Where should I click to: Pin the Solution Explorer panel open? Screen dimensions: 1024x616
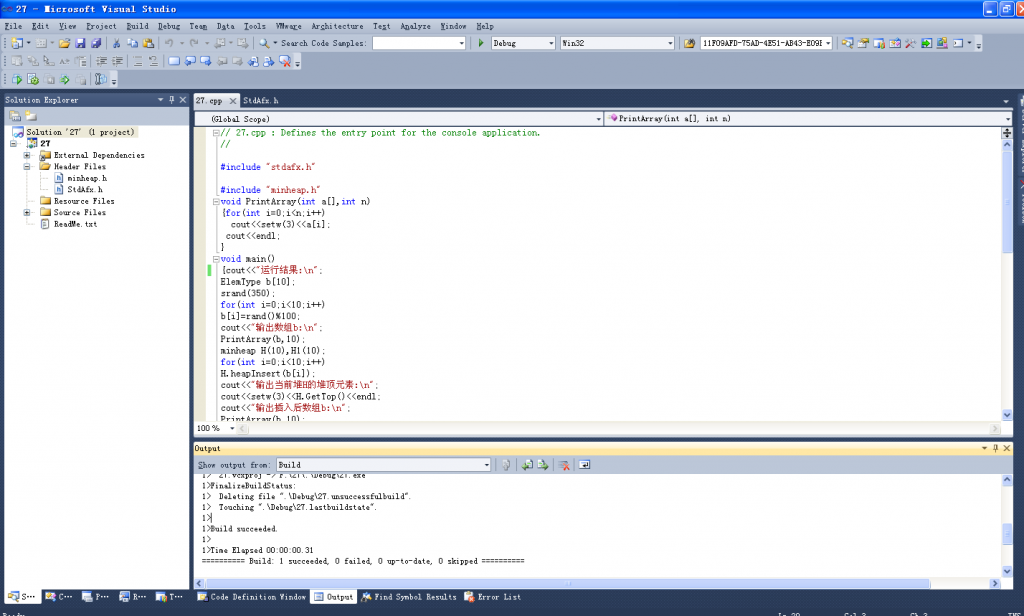click(x=172, y=99)
